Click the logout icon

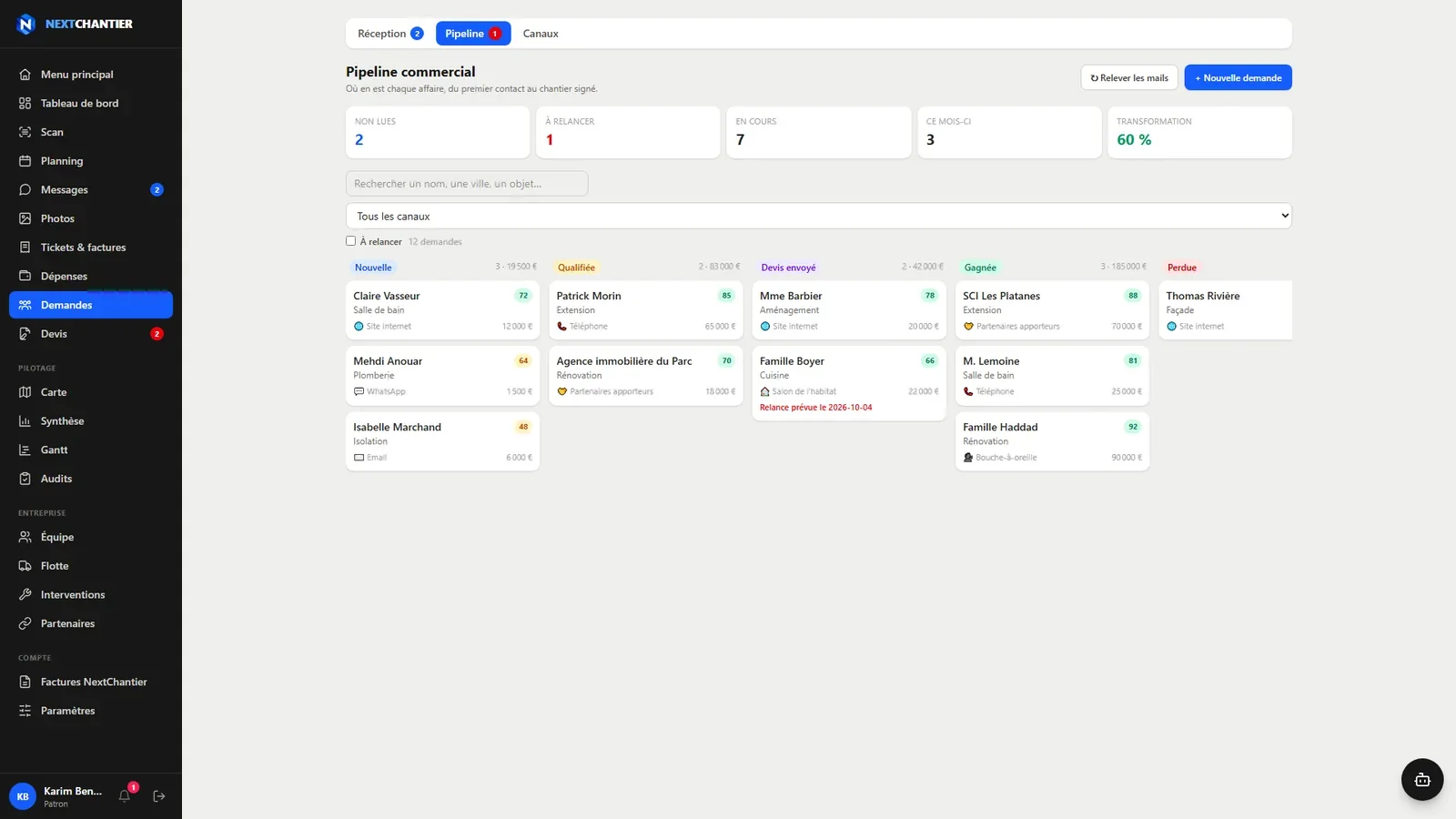point(159,796)
